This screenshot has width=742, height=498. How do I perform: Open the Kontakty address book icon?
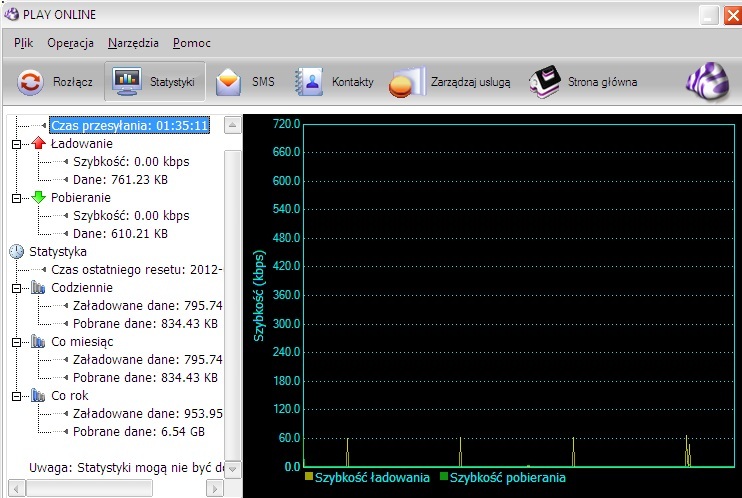(309, 82)
